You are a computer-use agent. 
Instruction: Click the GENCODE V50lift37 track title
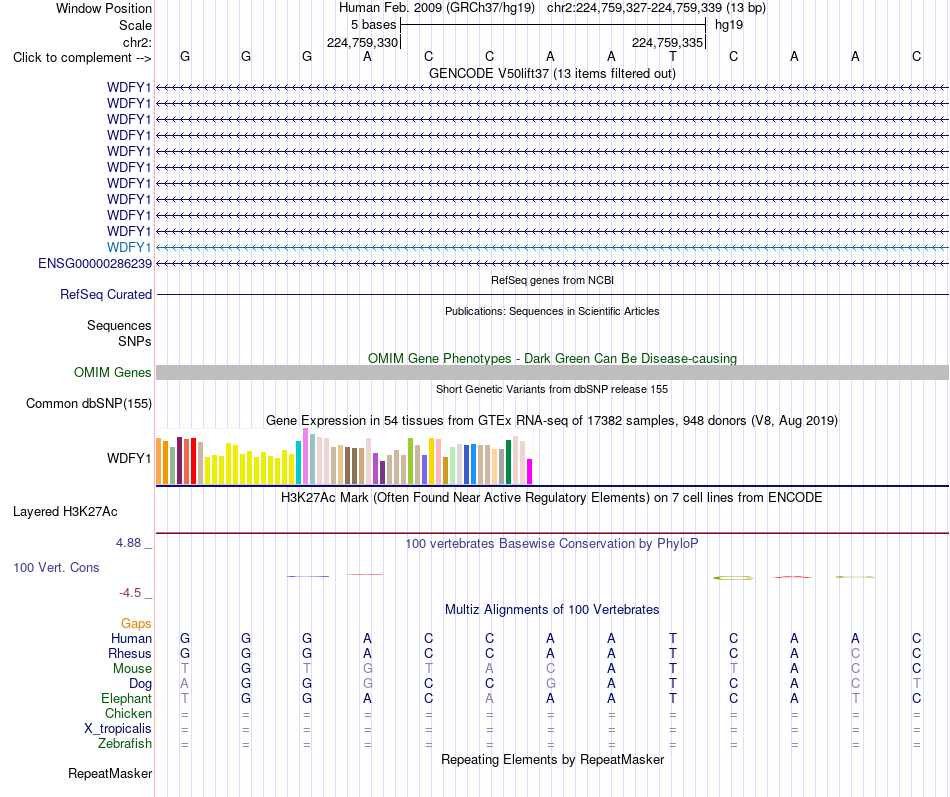click(x=552, y=73)
